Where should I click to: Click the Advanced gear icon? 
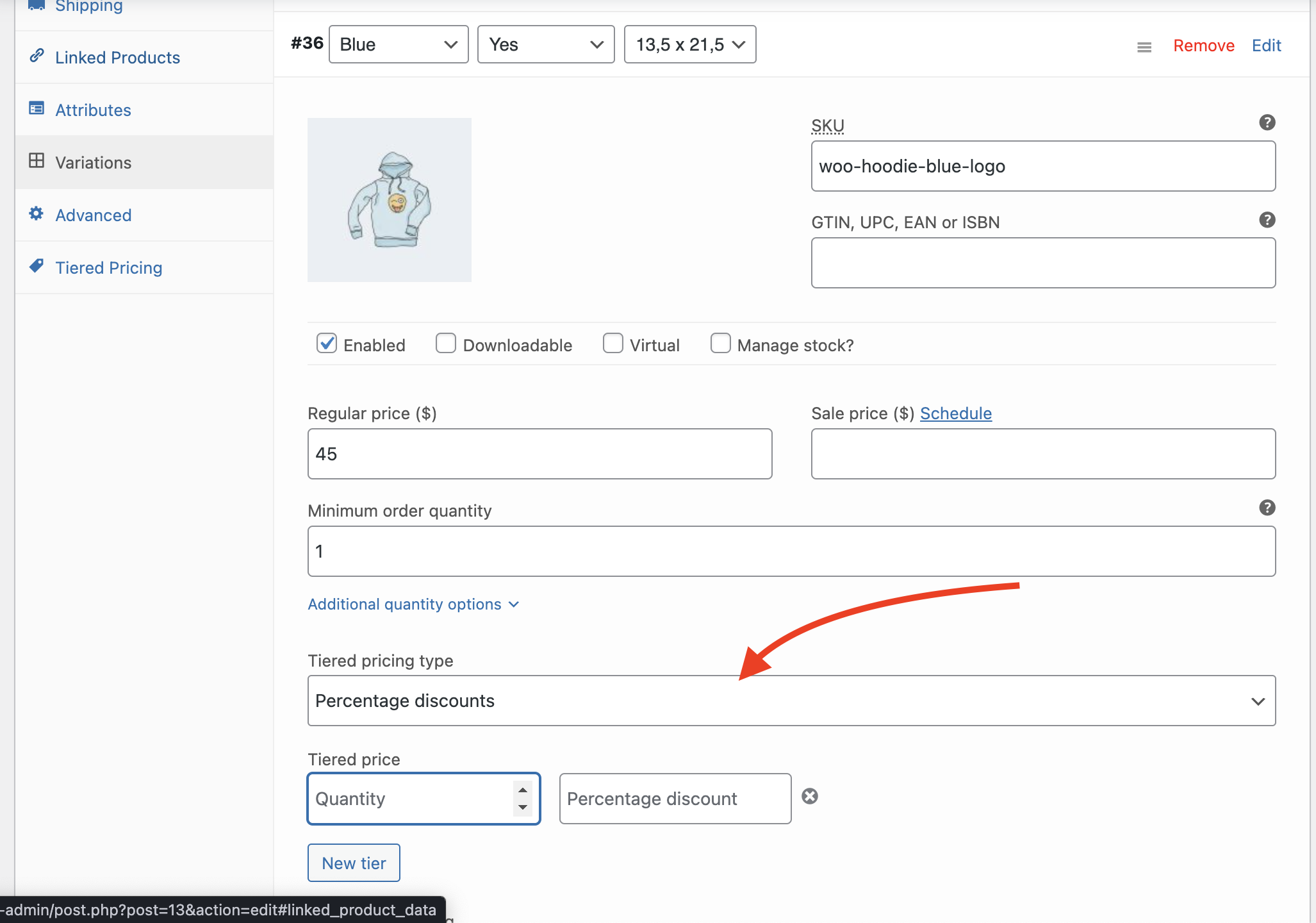coord(37,213)
